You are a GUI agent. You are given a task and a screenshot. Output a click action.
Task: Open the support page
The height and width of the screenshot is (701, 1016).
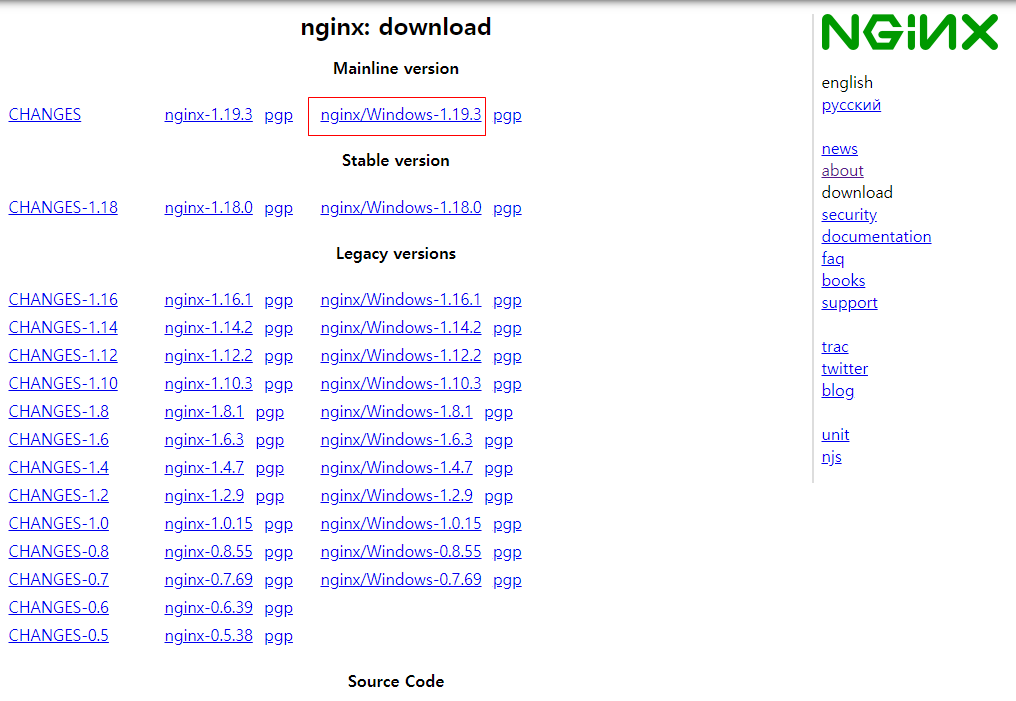point(849,303)
